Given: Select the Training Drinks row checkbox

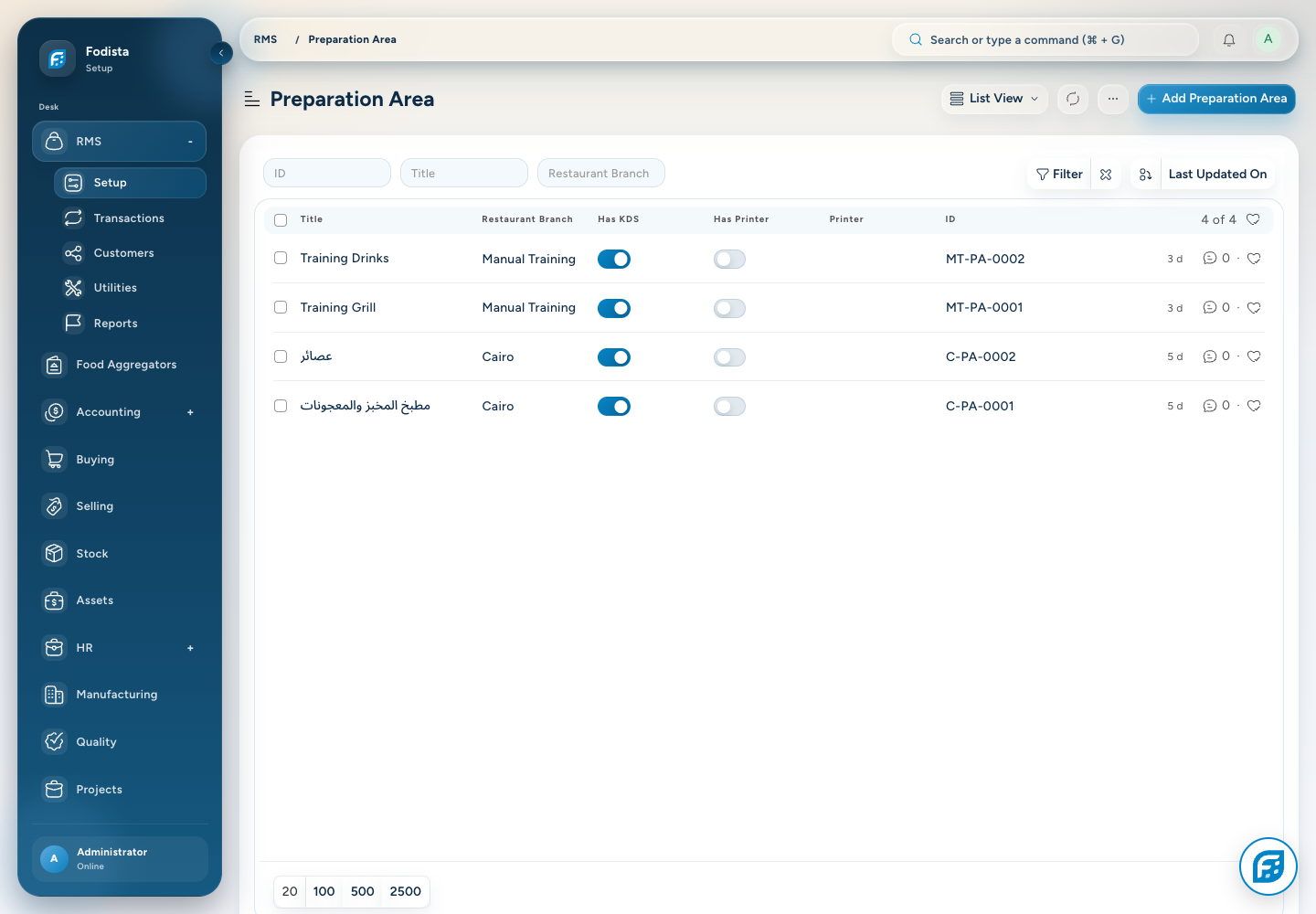Looking at the screenshot, I should [281, 259].
